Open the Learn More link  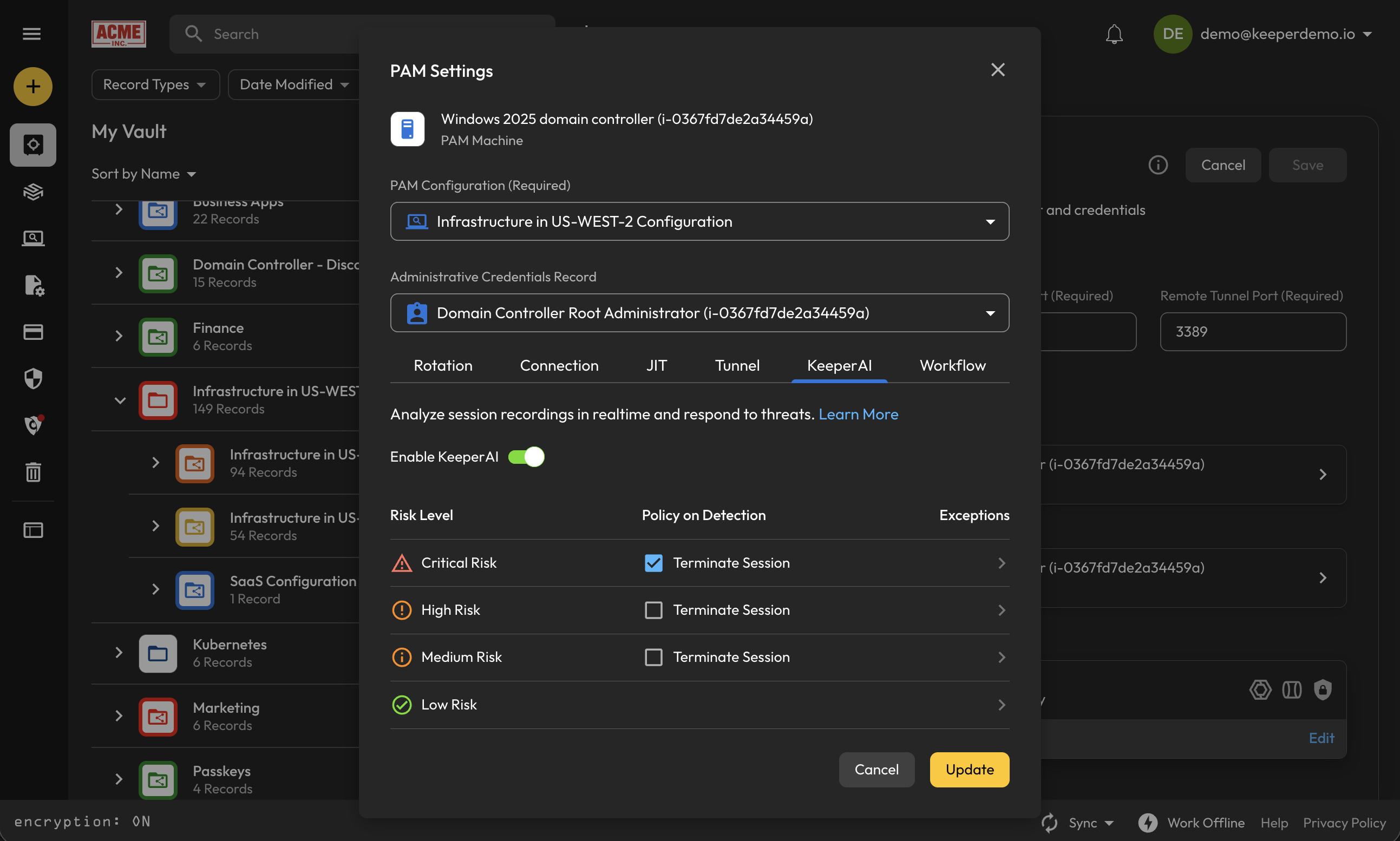click(858, 414)
